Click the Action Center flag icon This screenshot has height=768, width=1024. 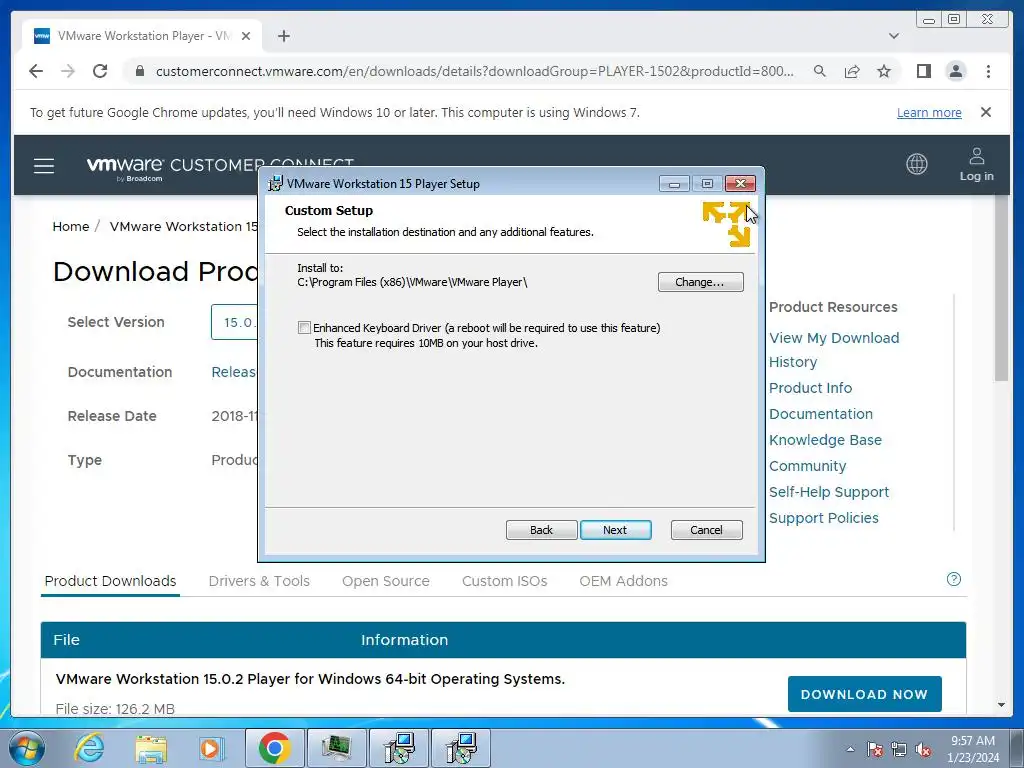(874, 749)
